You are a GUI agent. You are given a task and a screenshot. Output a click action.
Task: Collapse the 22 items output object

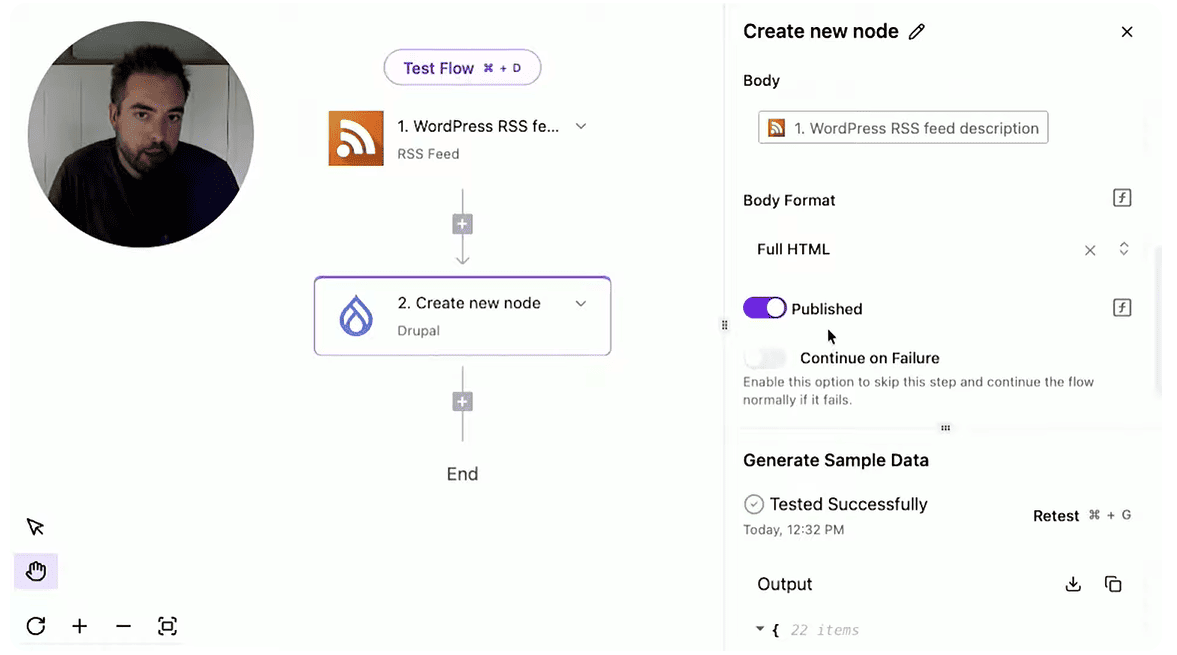point(760,629)
